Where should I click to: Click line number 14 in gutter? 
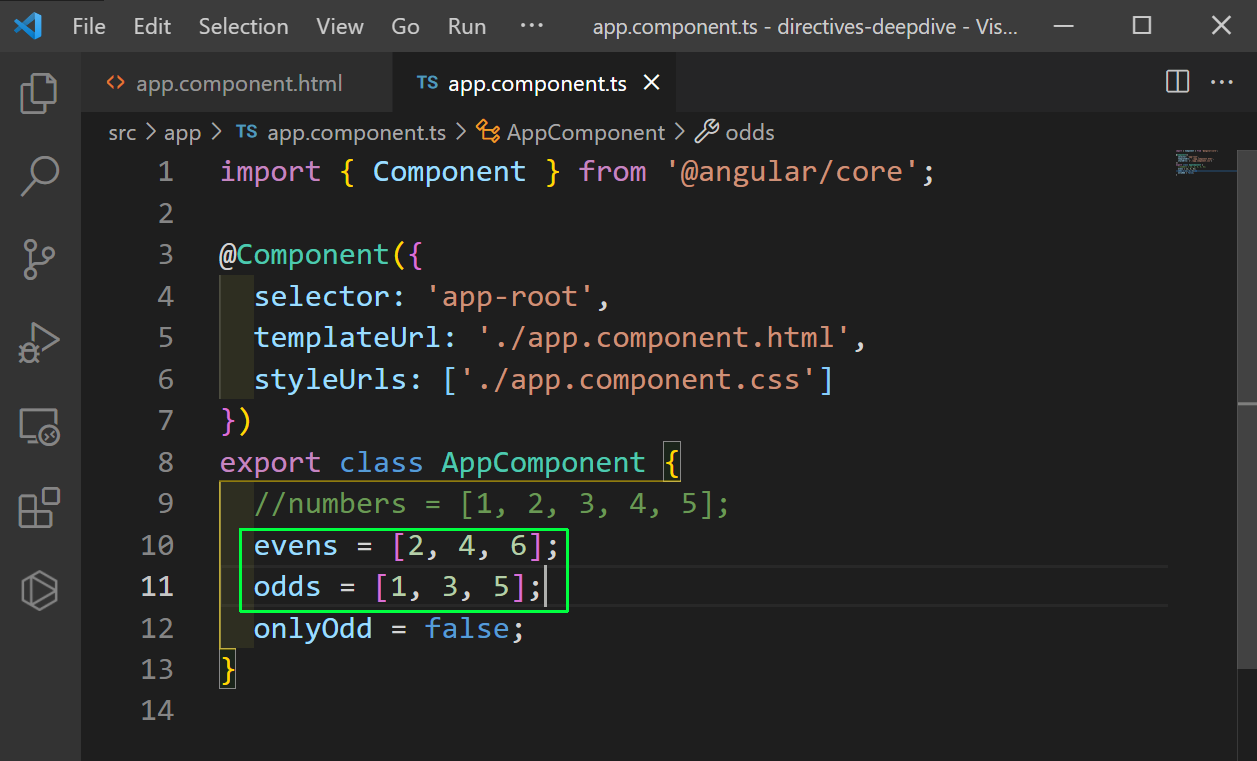[x=157, y=710]
